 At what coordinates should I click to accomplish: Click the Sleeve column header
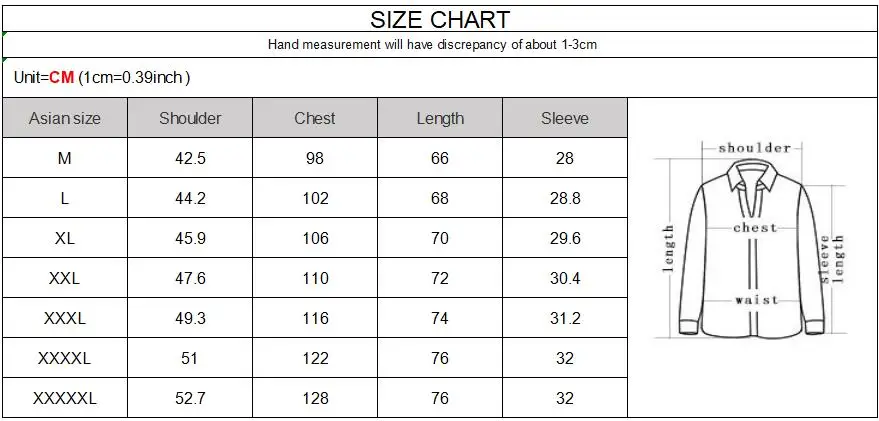(x=565, y=118)
